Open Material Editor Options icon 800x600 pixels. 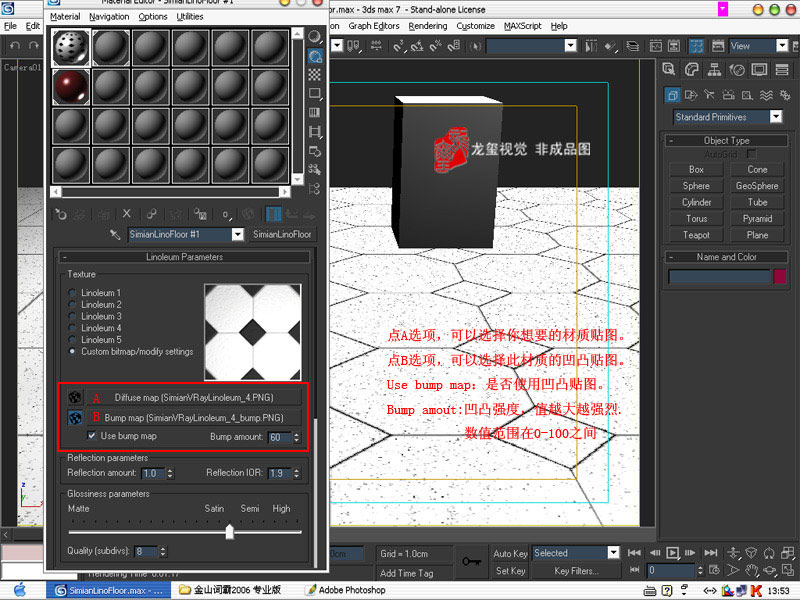[x=315, y=151]
